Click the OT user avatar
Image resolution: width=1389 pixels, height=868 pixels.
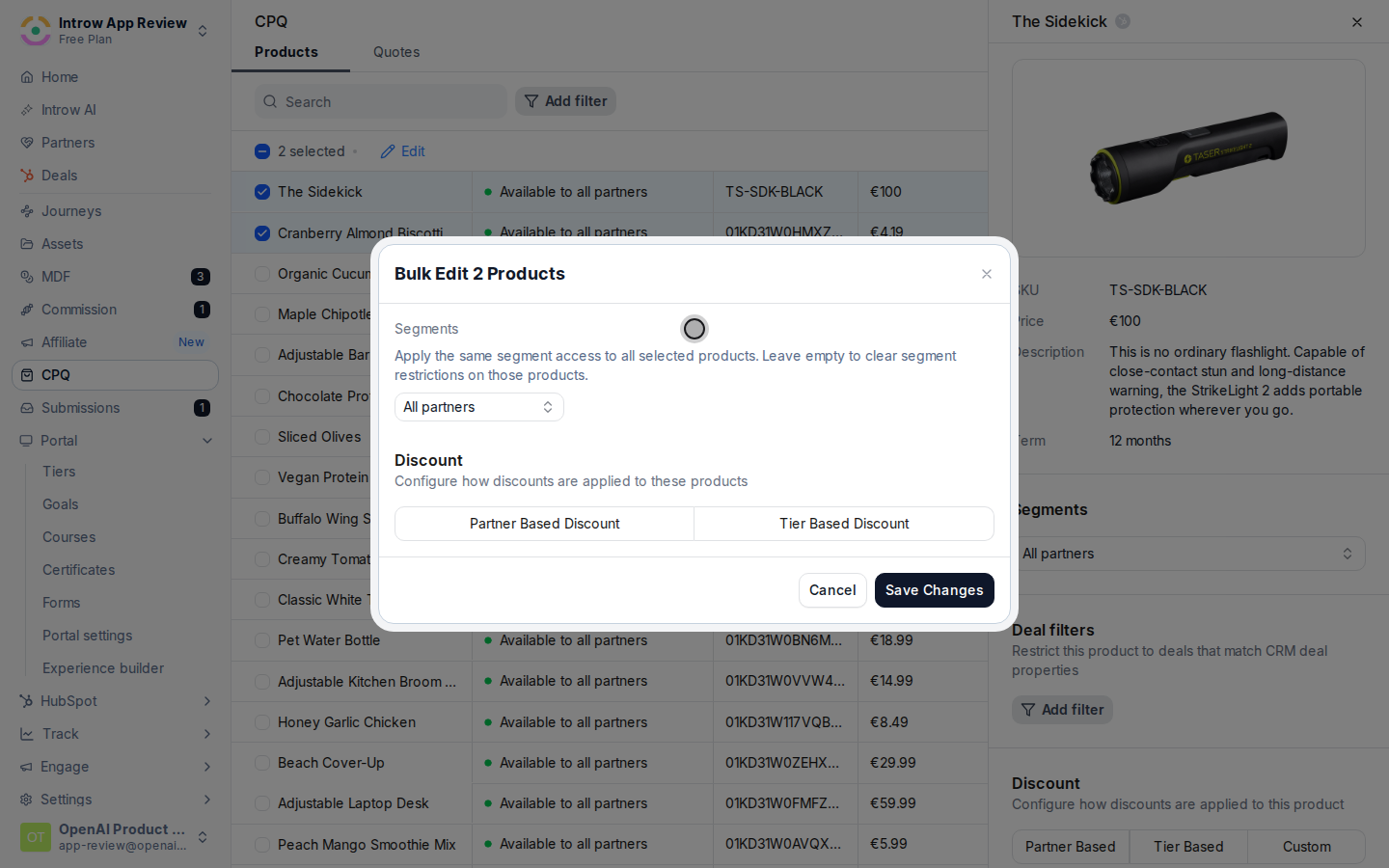[36, 837]
